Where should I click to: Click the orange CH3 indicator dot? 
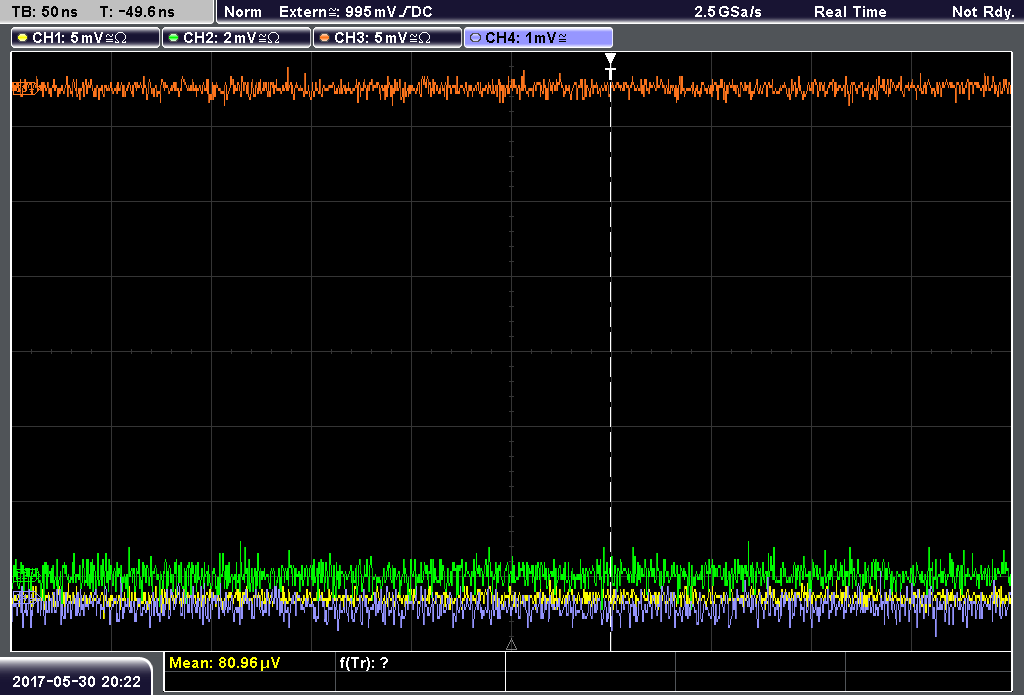click(x=324, y=38)
